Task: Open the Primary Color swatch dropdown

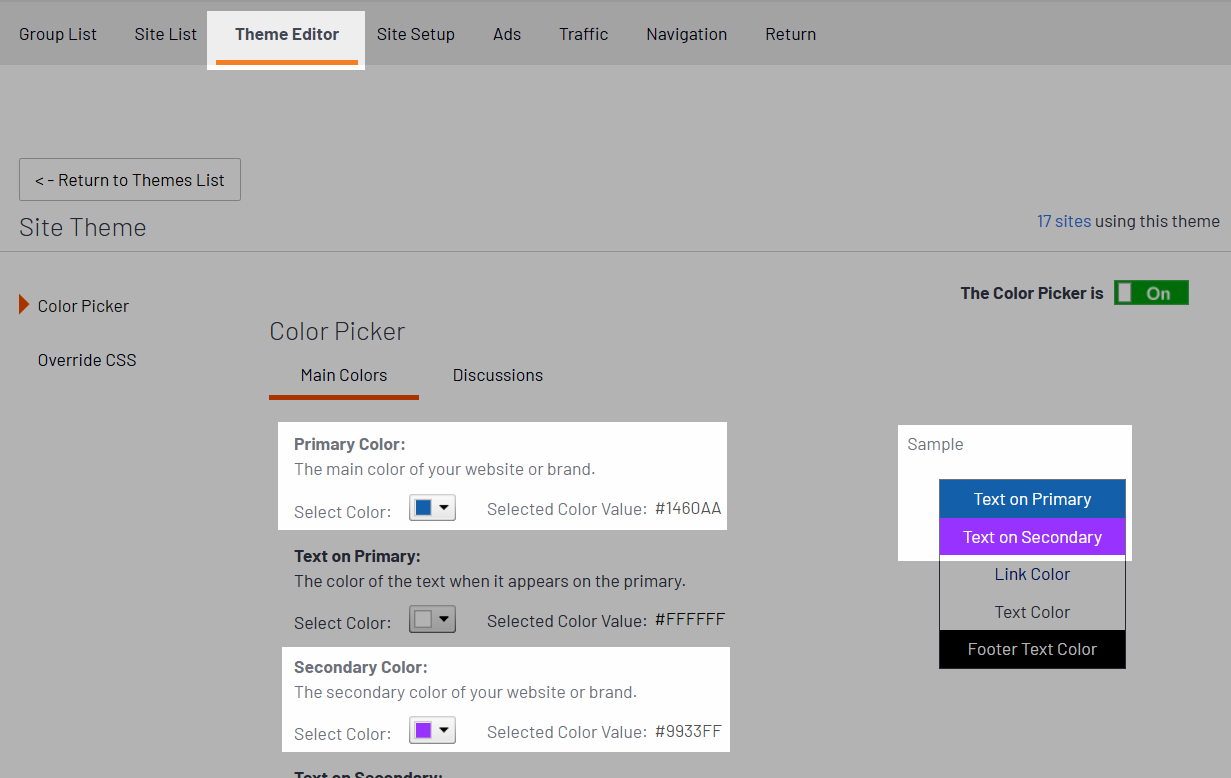Action: pyautogui.click(x=432, y=508)
